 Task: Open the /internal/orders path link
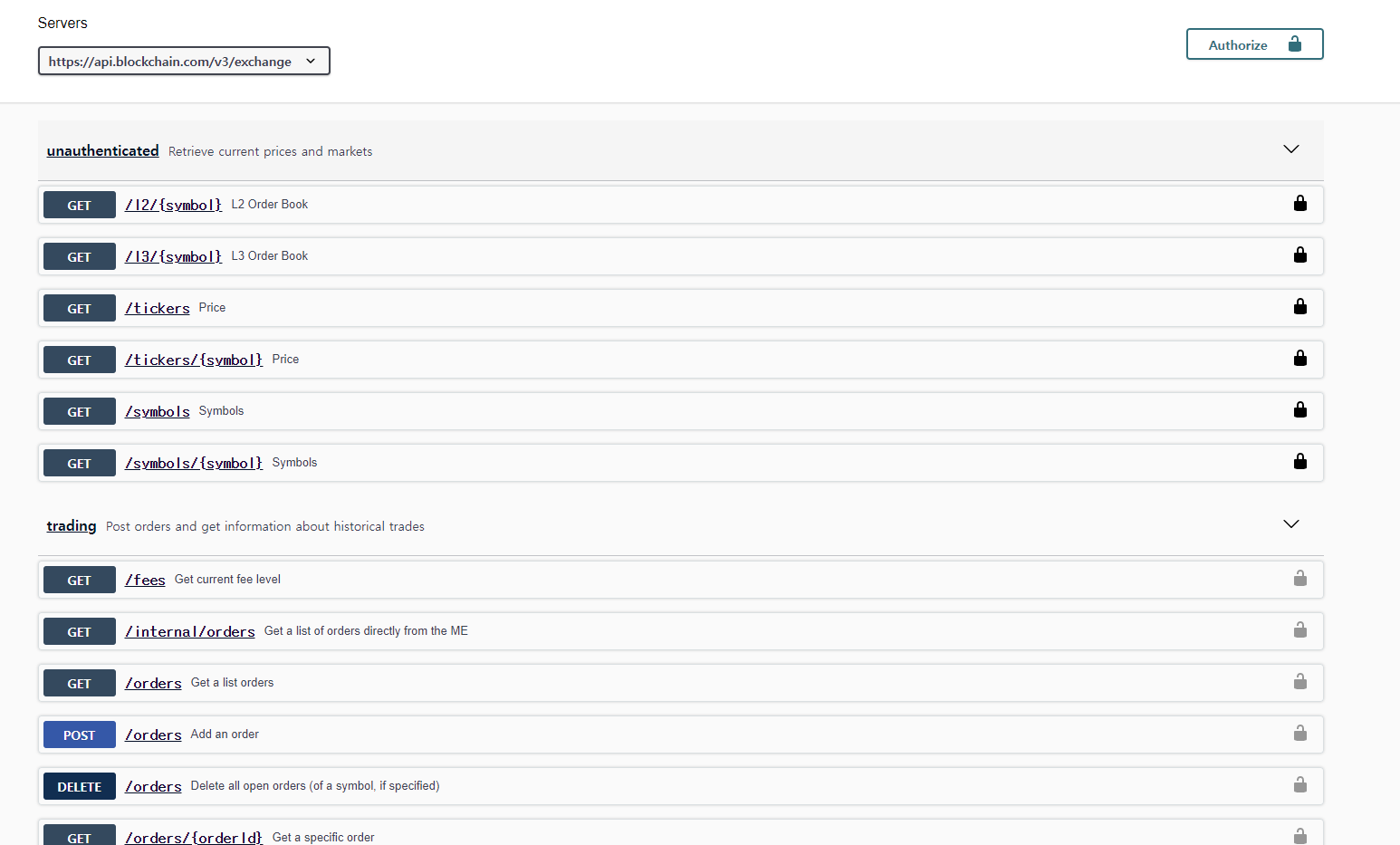click(x=190, y=631)
